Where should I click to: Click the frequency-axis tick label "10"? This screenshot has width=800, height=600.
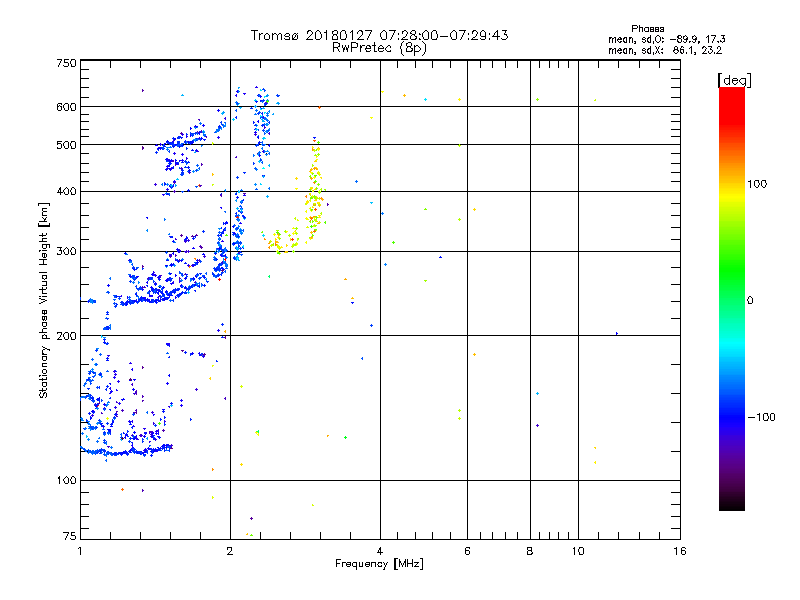click(578, 551)
